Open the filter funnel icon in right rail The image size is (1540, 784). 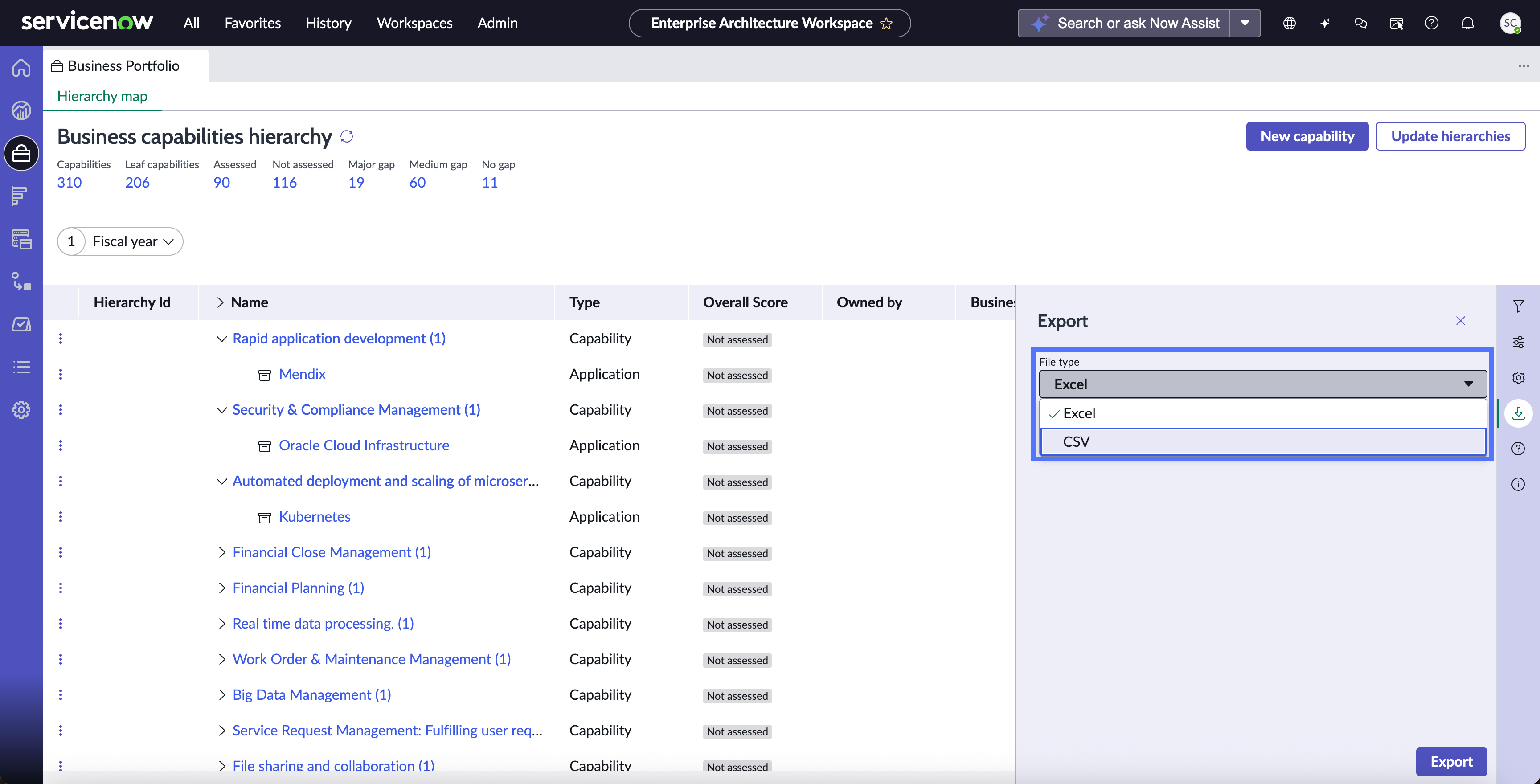[1518, 306]
